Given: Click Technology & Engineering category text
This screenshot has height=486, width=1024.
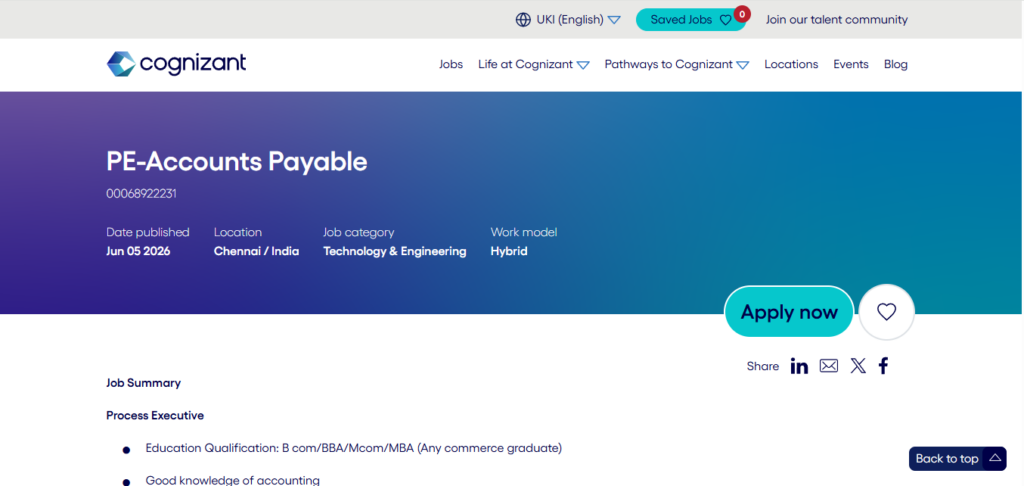Looking at the screenshot, I should pos(394,251).
